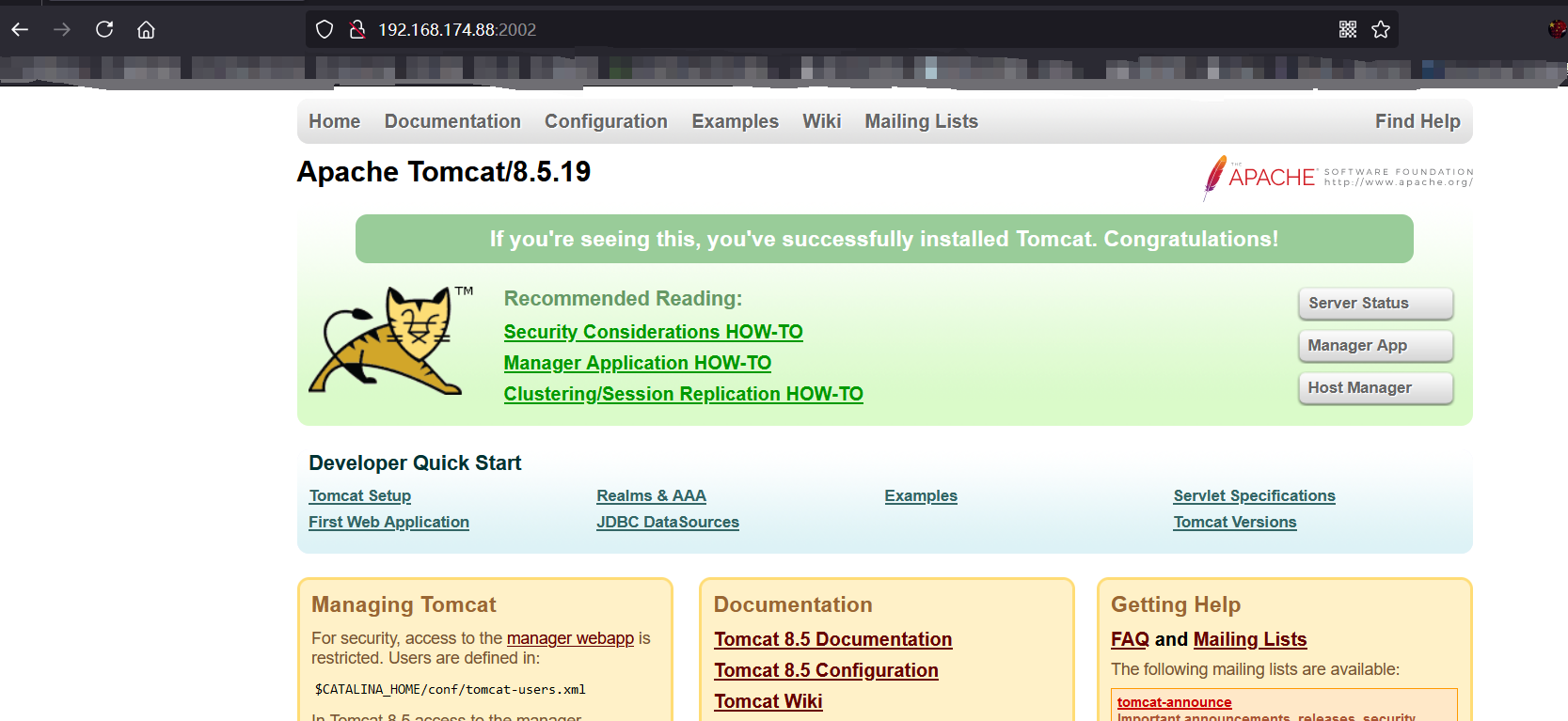Click the Managing Tomcat heading

(x=404, y=604)
